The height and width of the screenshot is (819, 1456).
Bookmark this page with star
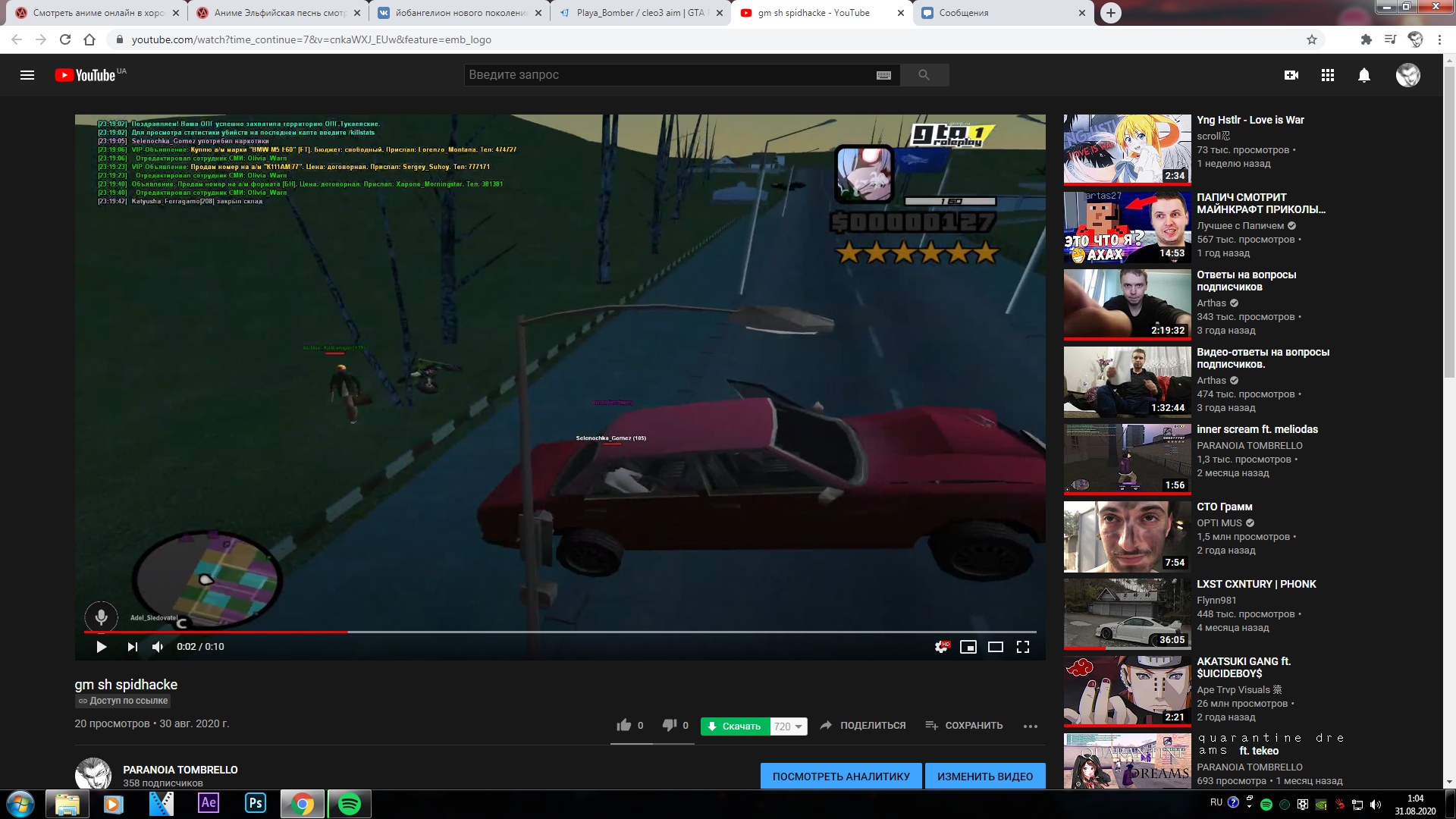(x=1312, y=39)
